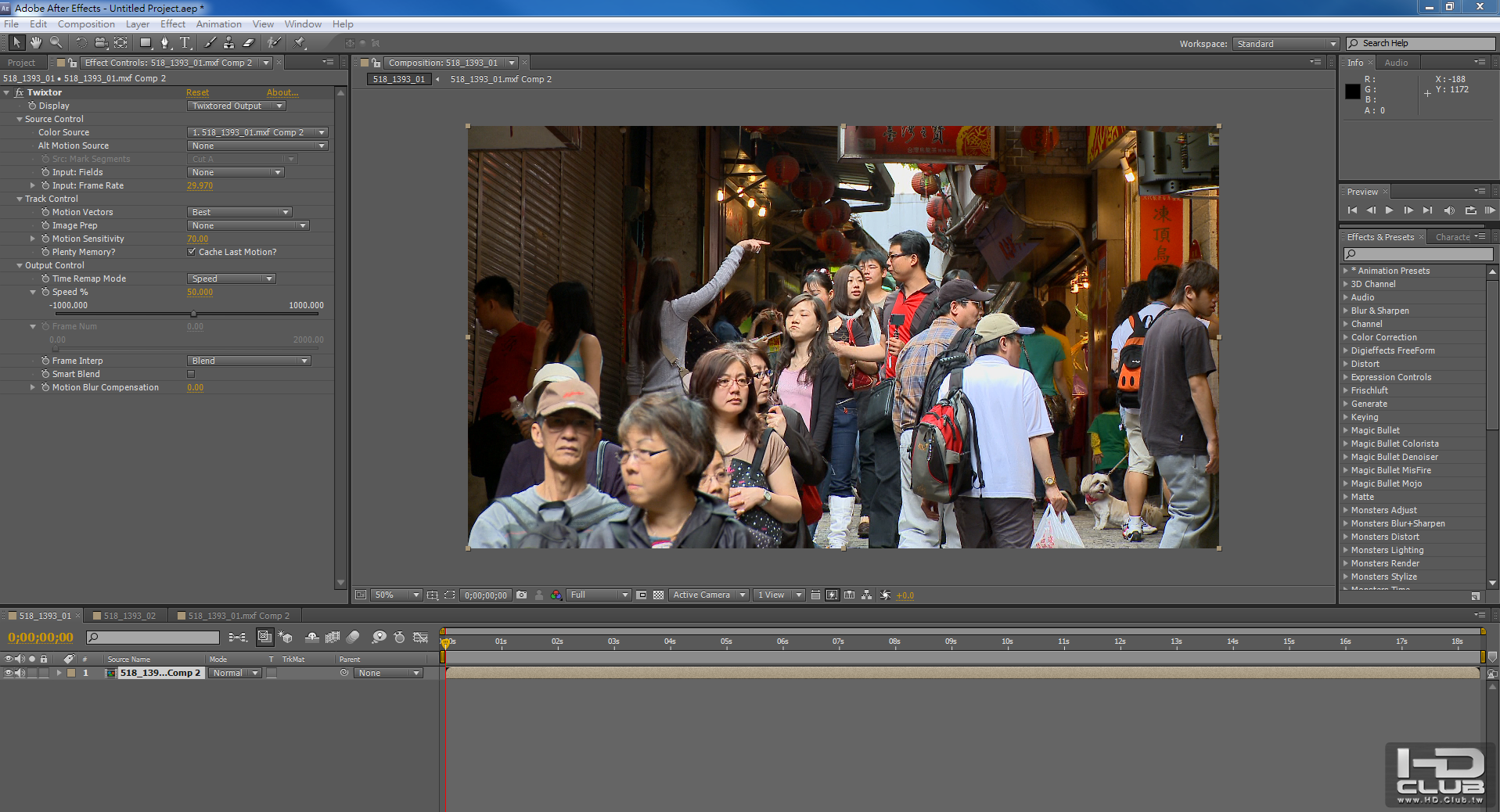Switch to the 518_1393_02 timeline tab
The width and height of the screenshot is (1500, 812).
click(129, 616)
